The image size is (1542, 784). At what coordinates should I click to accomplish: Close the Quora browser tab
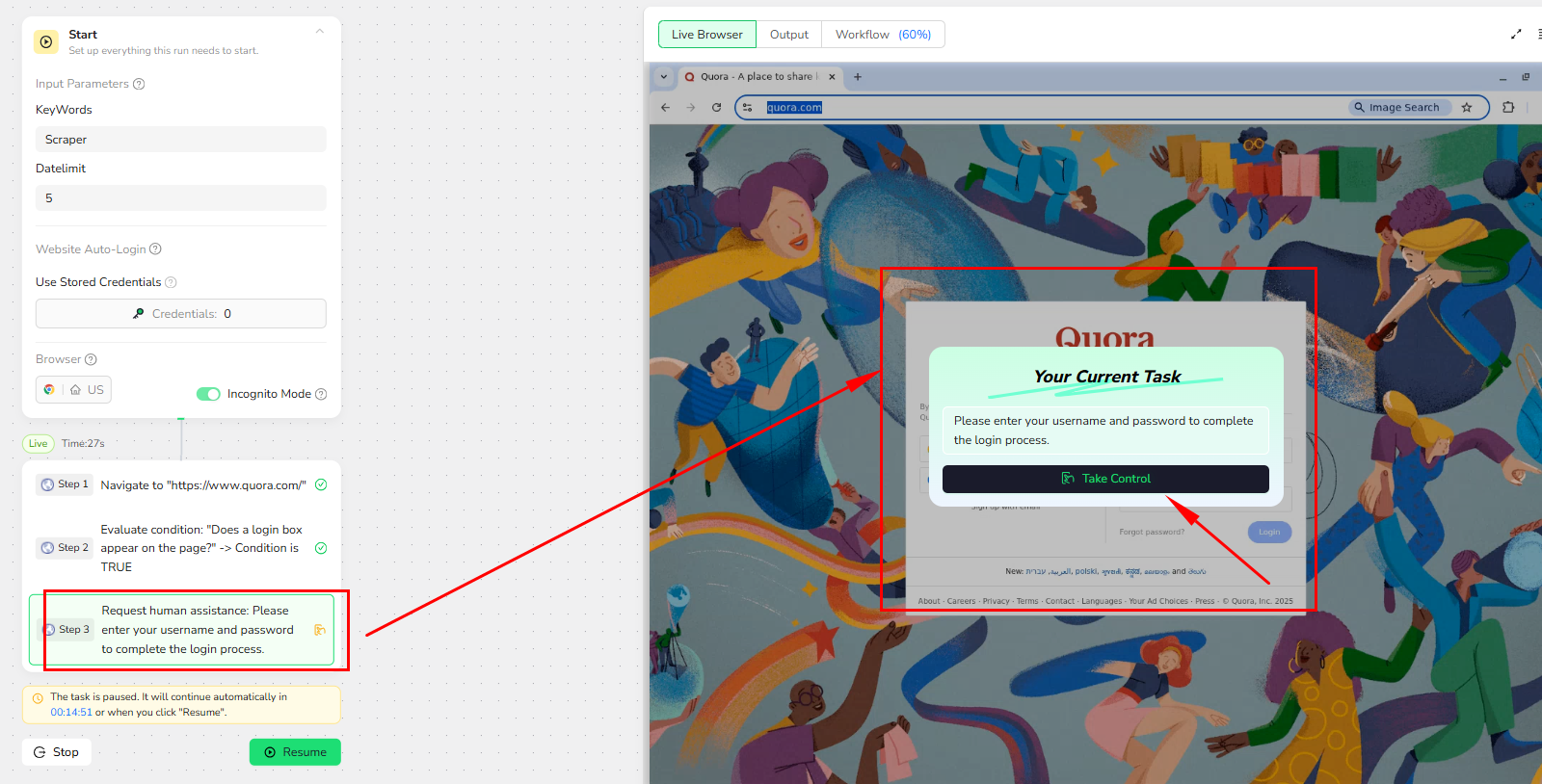point(832,77)
